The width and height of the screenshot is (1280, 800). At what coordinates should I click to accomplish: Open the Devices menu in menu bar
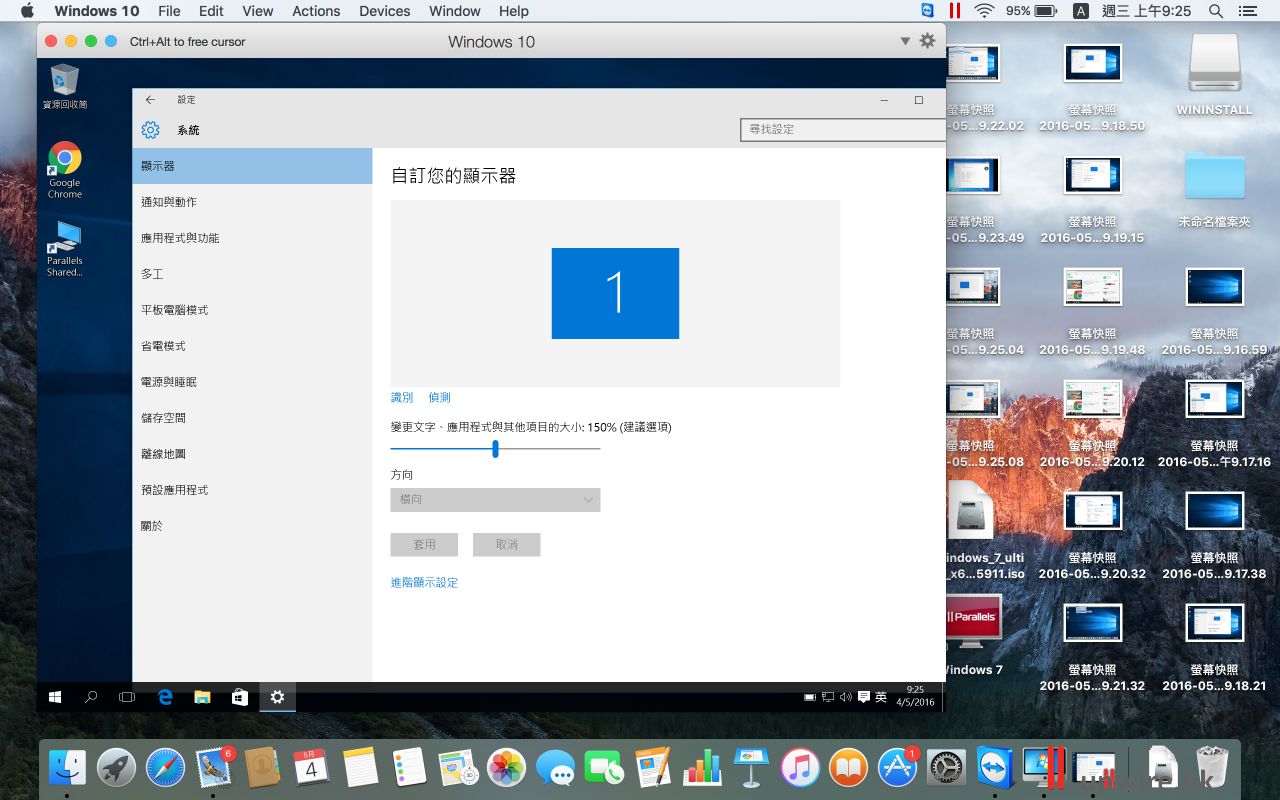pos(385,11)
